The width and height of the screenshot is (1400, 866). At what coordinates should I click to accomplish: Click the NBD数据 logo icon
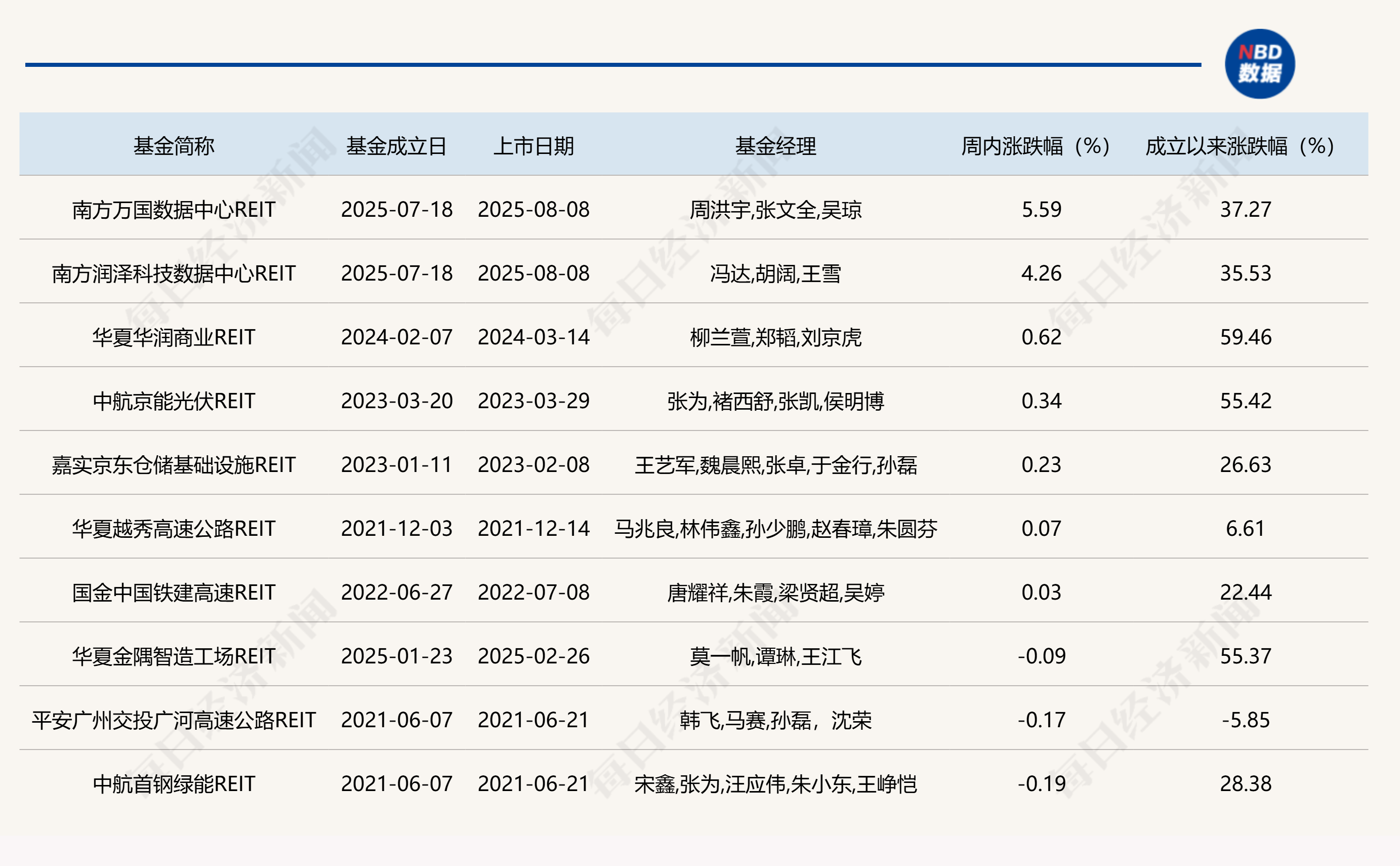tap(1259, 64)
